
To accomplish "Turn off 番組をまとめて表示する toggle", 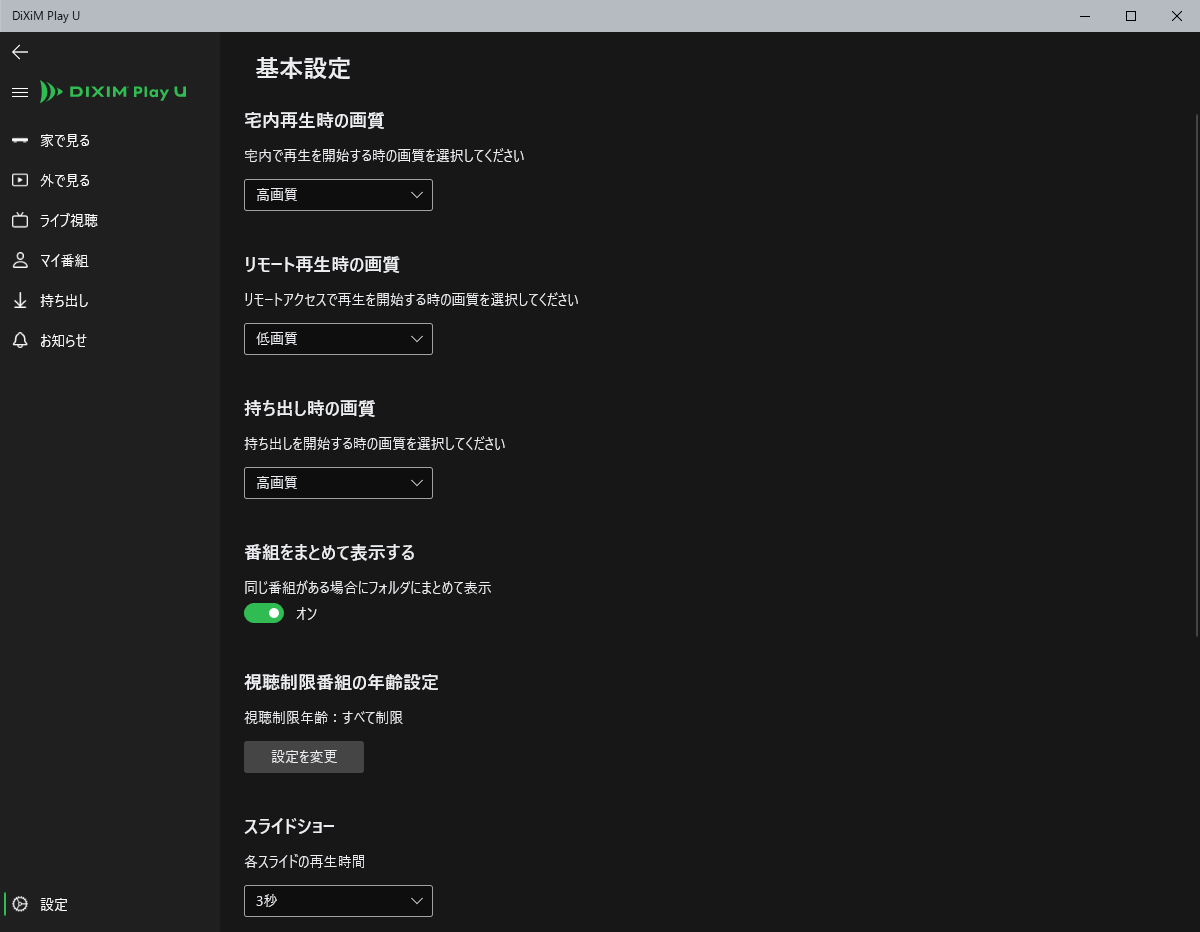I will (x=264, y=613).
